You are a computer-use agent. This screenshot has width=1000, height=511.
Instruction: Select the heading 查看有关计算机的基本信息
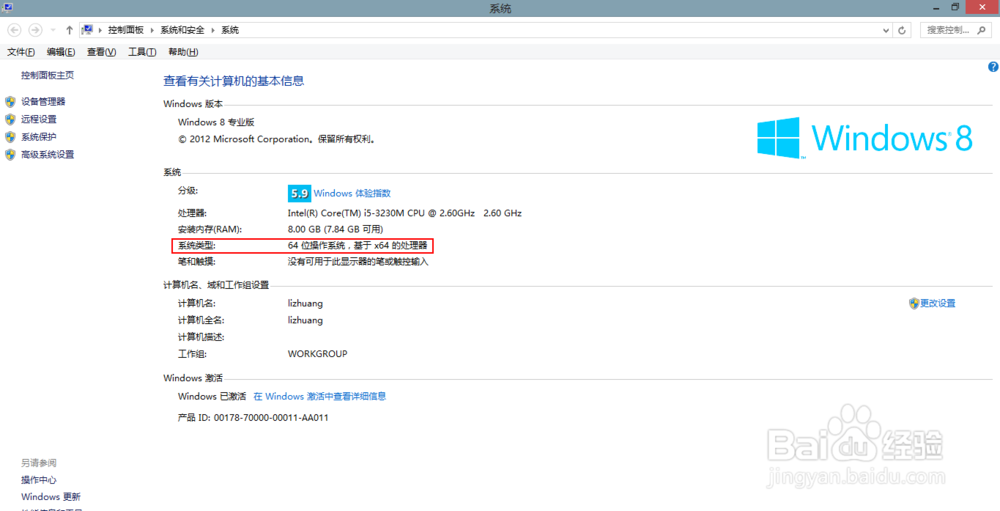point(234,81)
